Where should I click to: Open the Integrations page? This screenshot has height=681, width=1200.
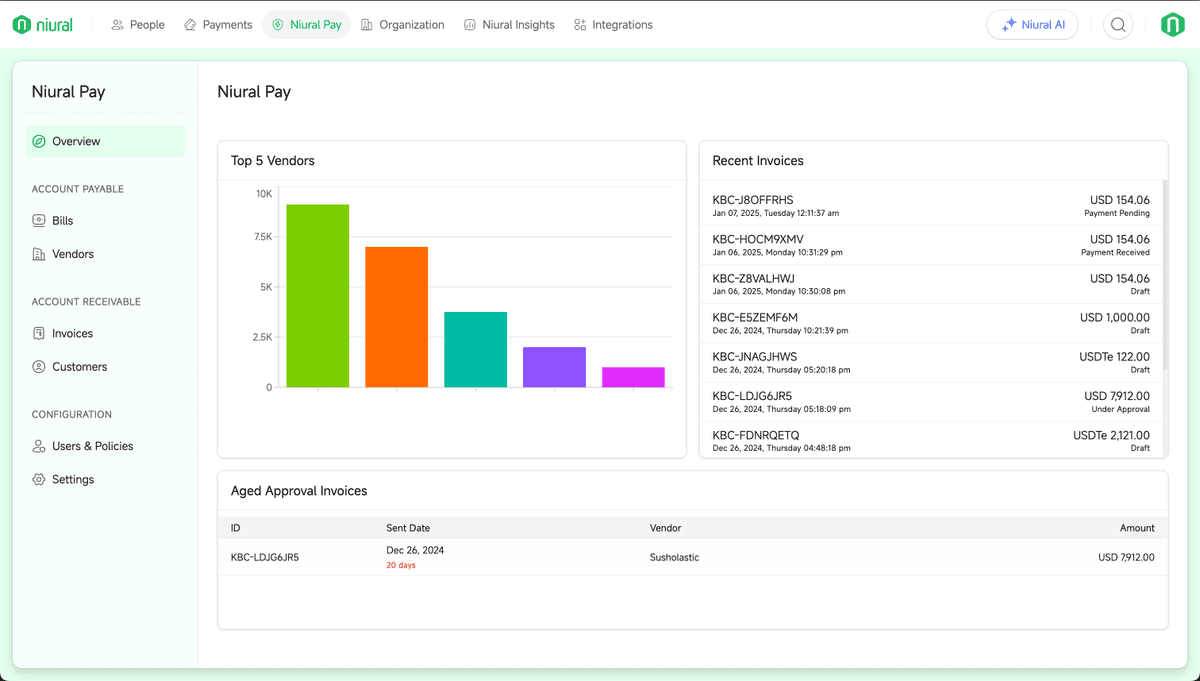(x=613, y=25)
